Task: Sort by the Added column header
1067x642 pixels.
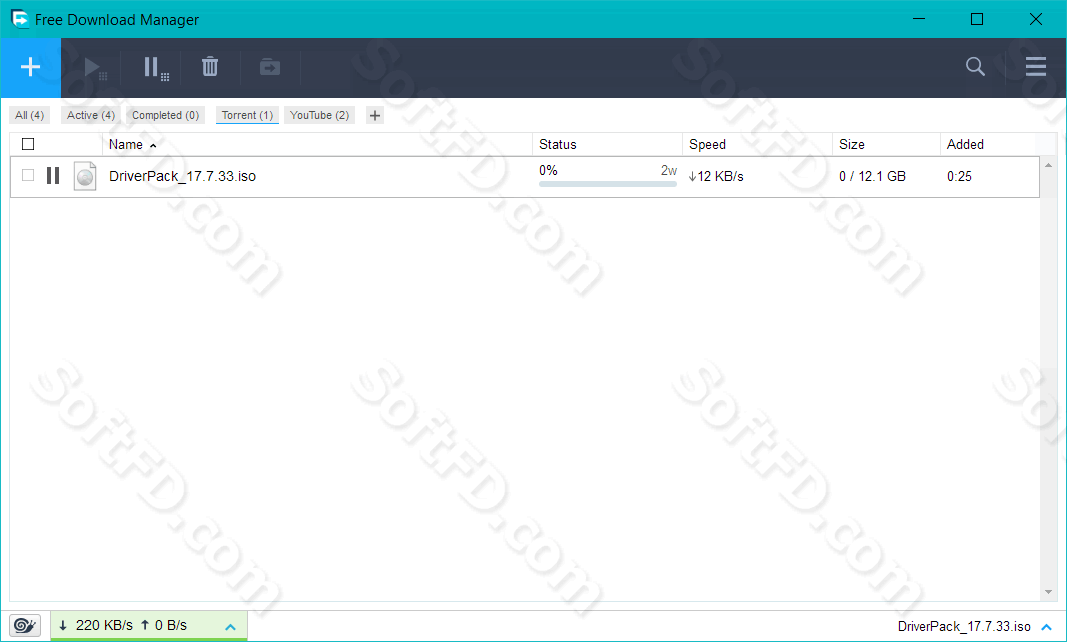Action: click(x=965, y=144)
